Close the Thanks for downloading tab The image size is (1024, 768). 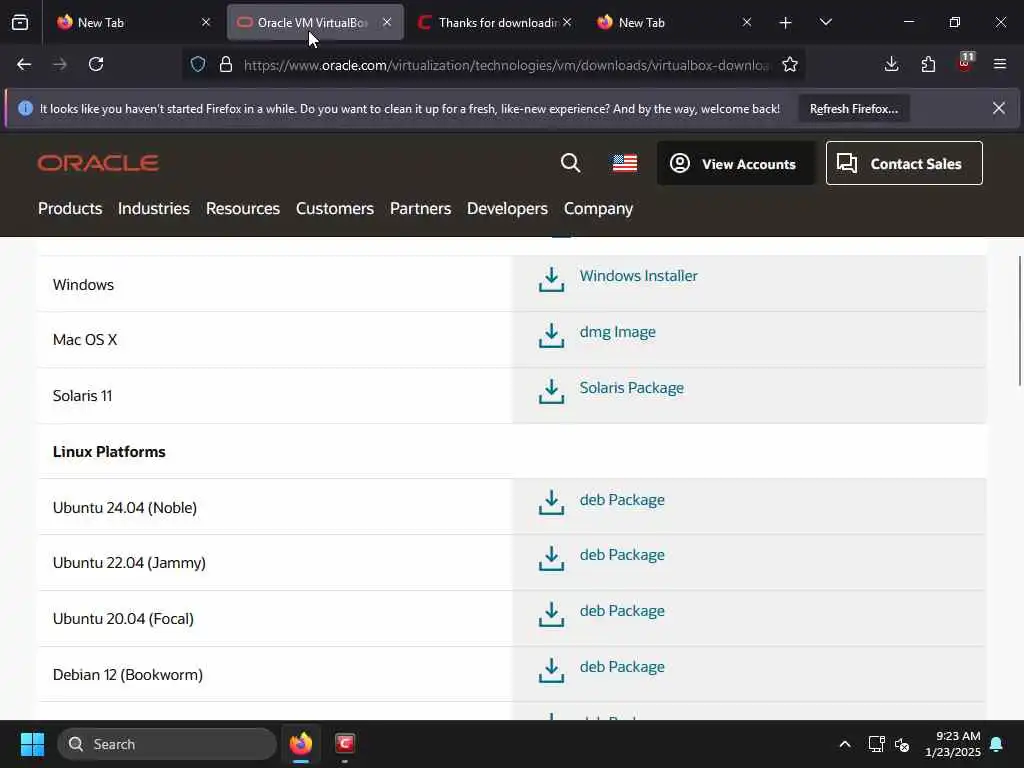567,22
